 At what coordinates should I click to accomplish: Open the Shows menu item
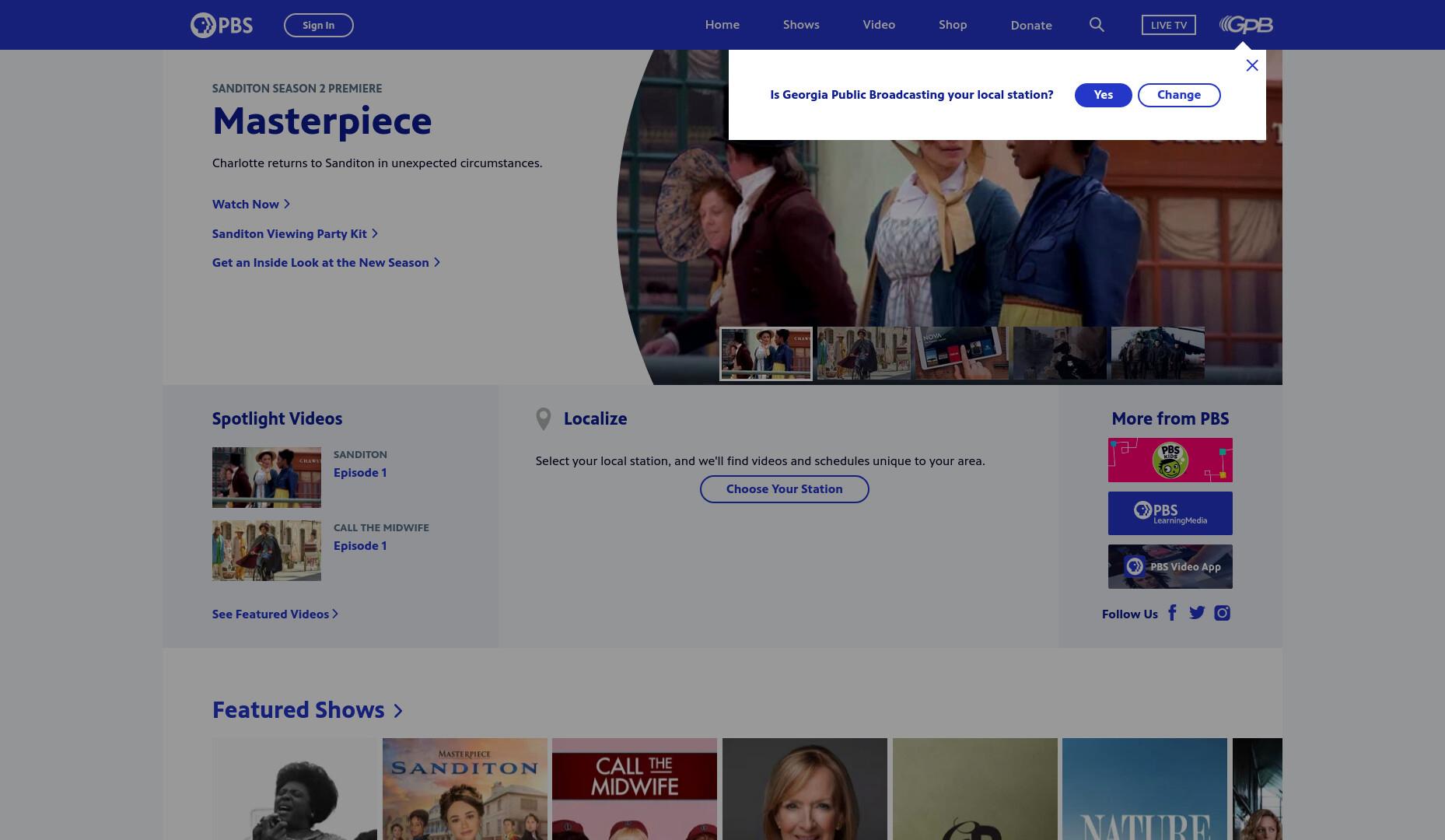[801, 25]
